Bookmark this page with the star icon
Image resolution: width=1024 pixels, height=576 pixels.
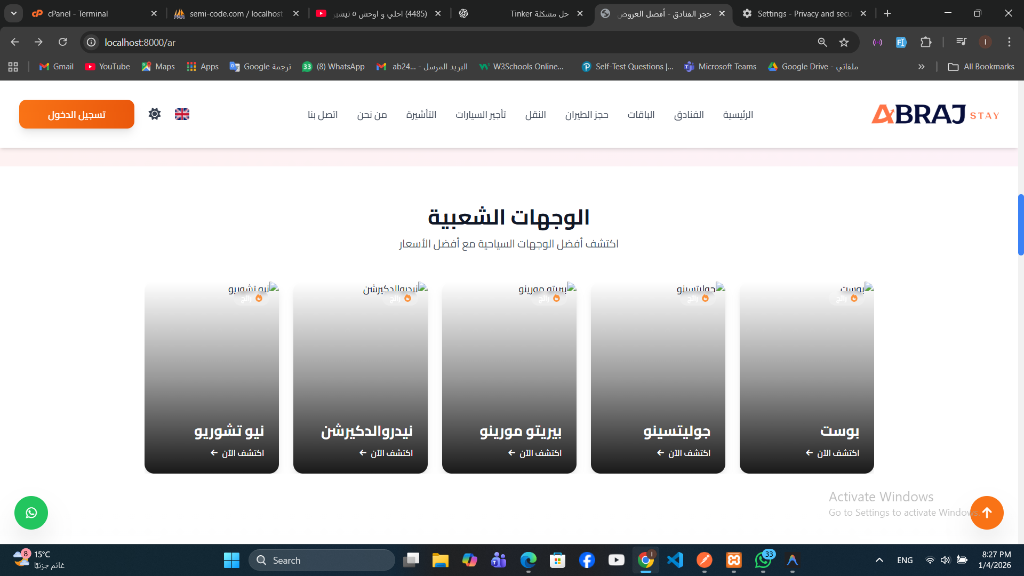point(844,42)
